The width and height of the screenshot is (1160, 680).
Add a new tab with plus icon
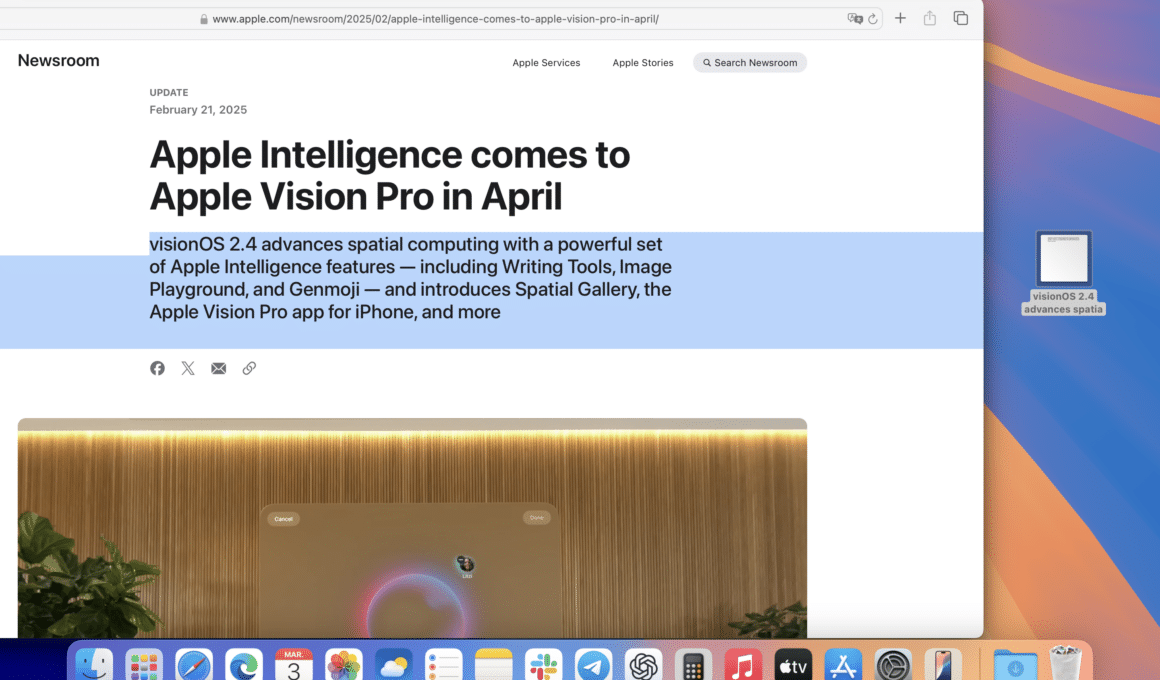coord(900,18)
